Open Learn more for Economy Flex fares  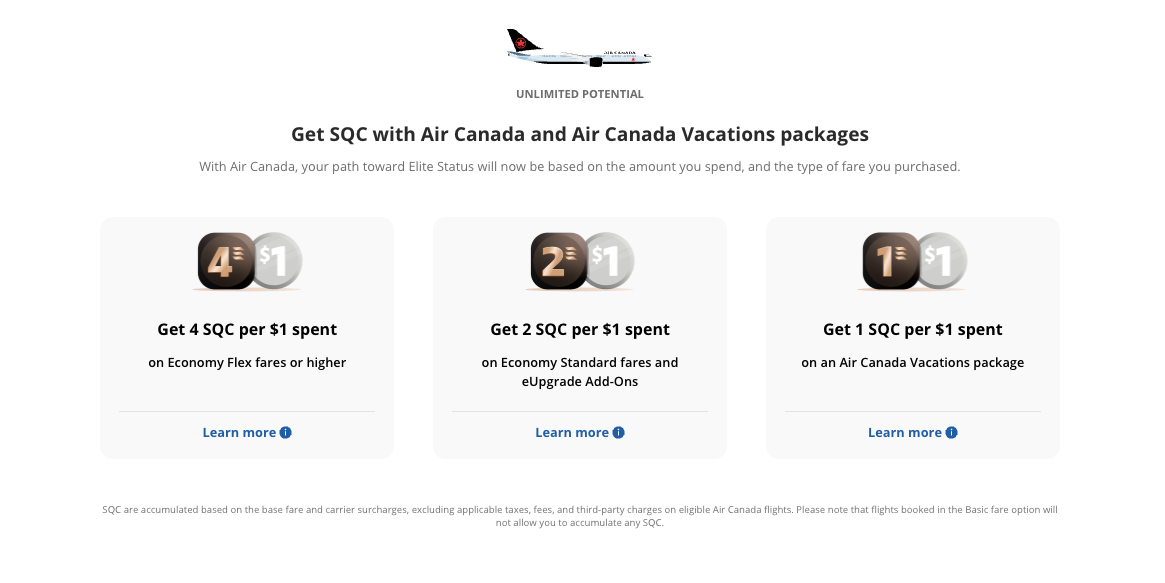click(240, 432)
